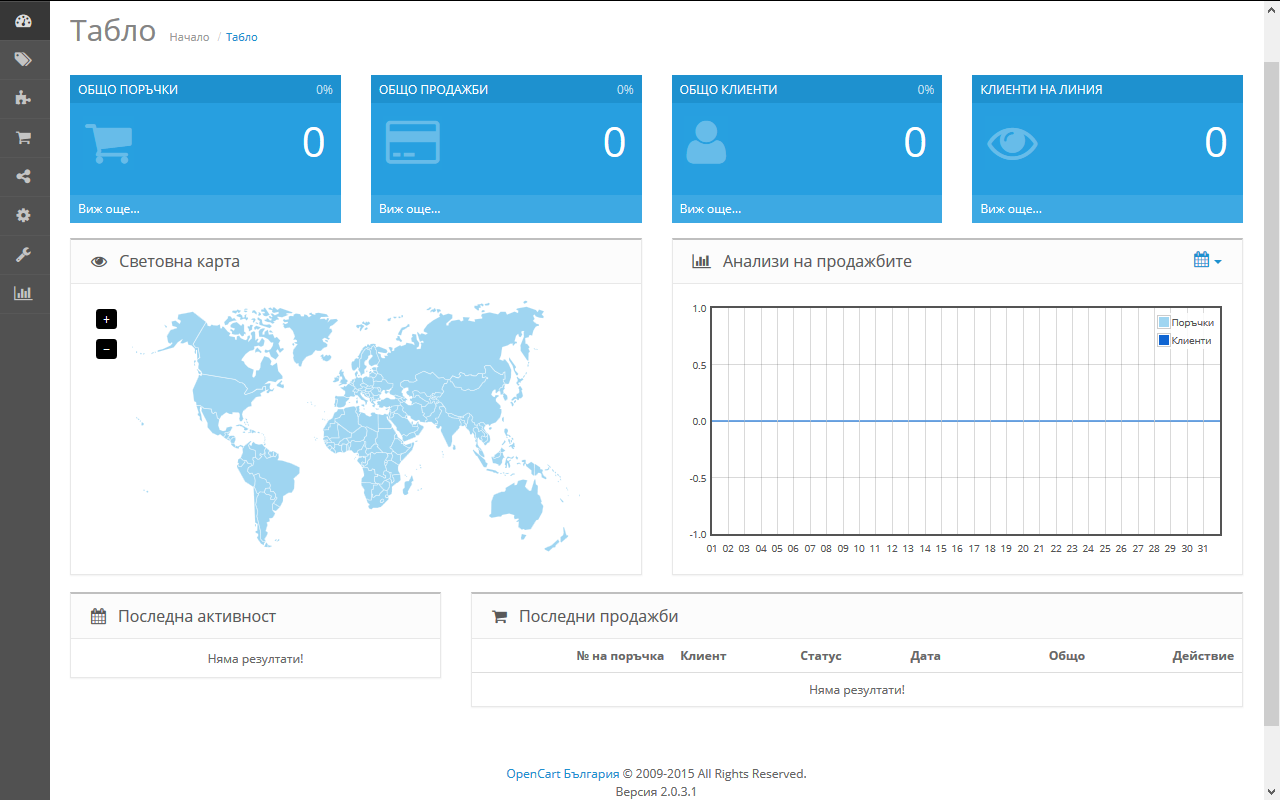1280x800 pixels.
Task: Open the Reports bar chart sidebar icon
Action: pos(24,293)
